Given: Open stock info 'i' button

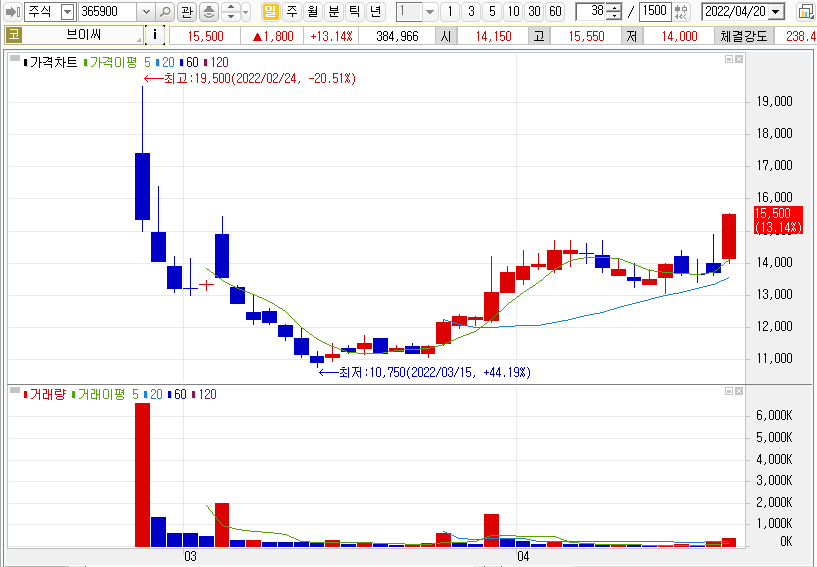Looking at the screenshot, I should click(x=155, y=35).
